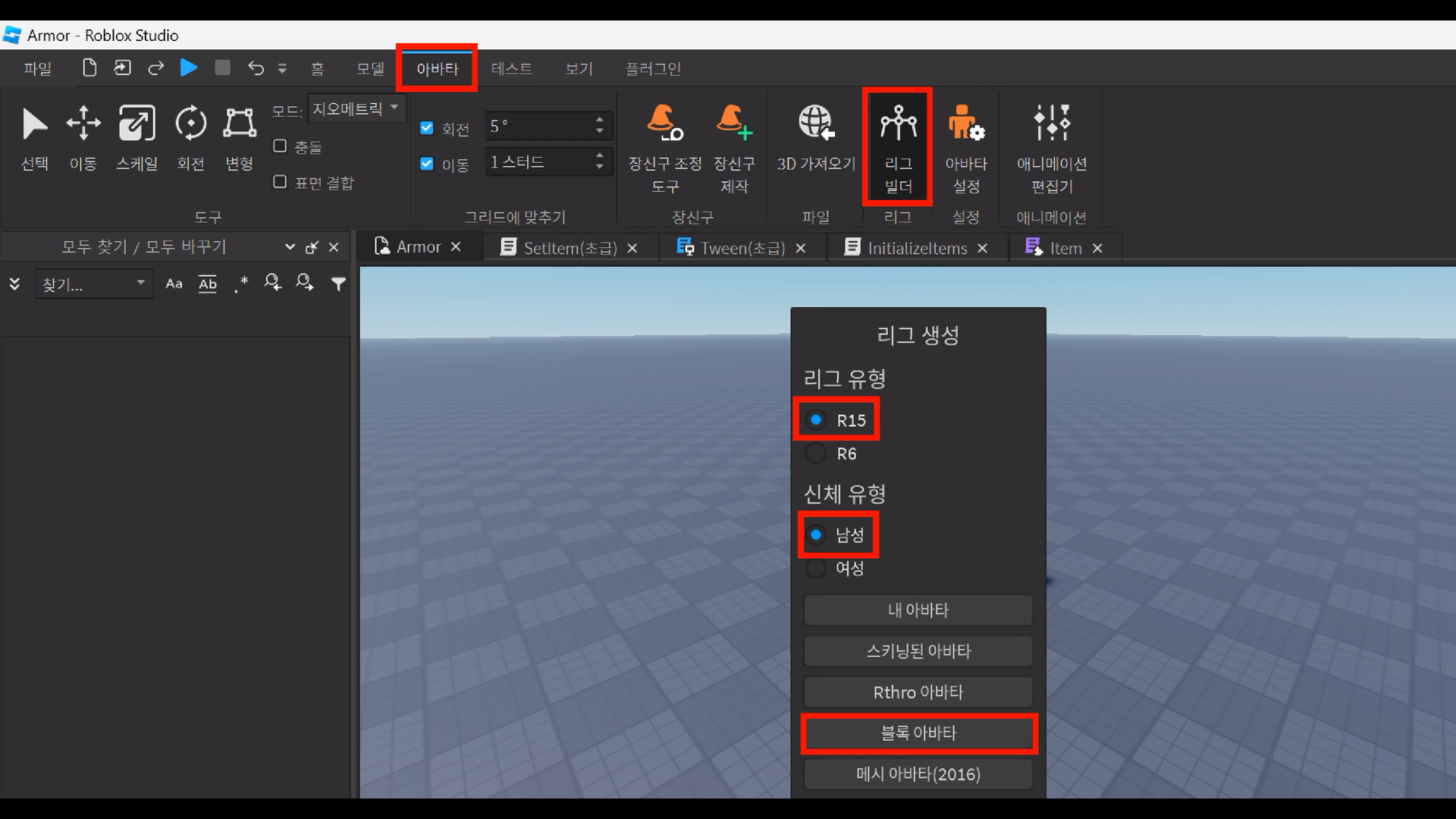Viewport: 1456px width, 819px height.
Task: Open the search filter funnel icon
Action: tap(338, 284)
